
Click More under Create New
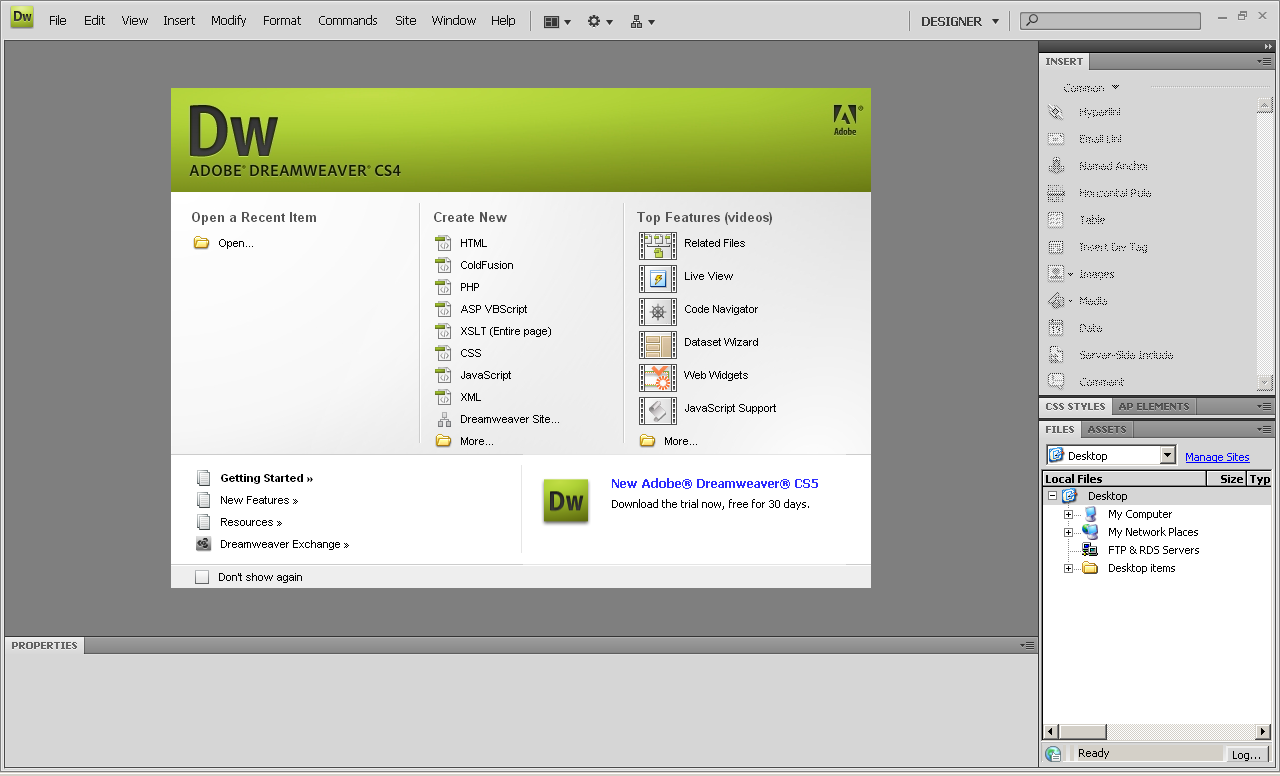[477, 441]
